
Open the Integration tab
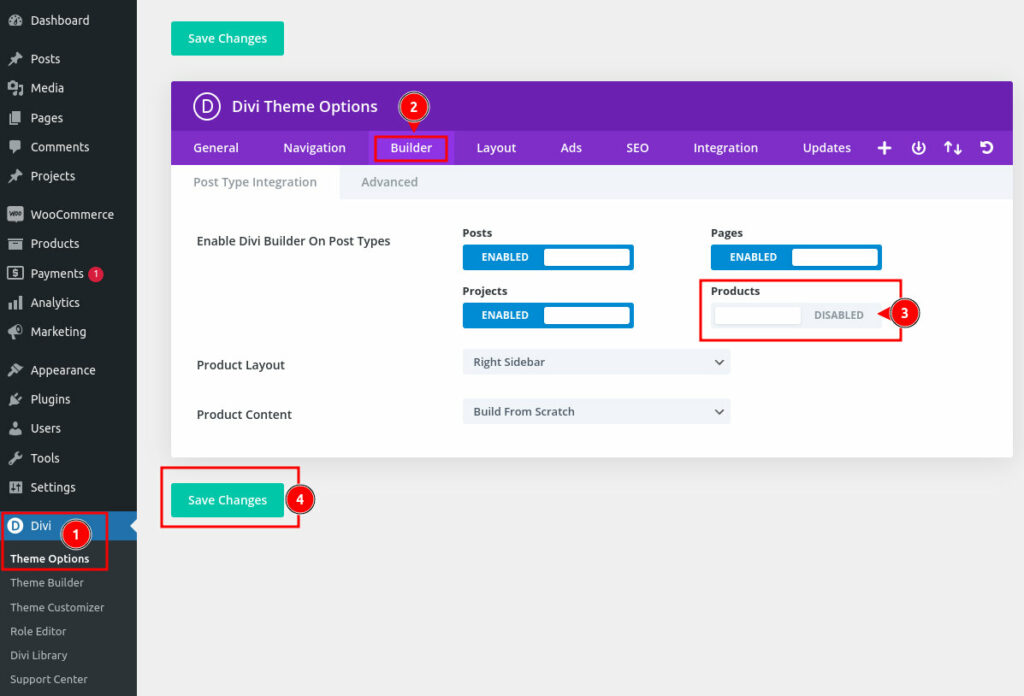tap(726, 148)
